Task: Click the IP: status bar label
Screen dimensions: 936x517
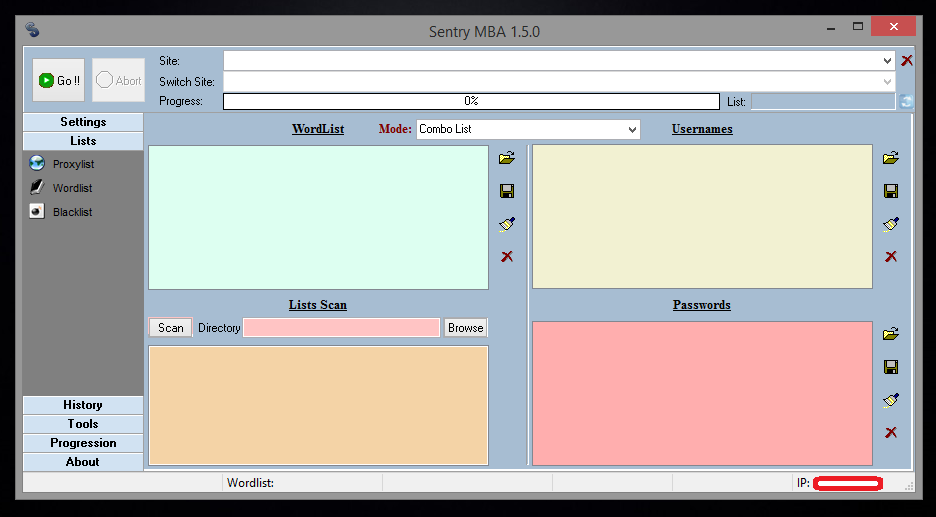Action: point(803,483)
